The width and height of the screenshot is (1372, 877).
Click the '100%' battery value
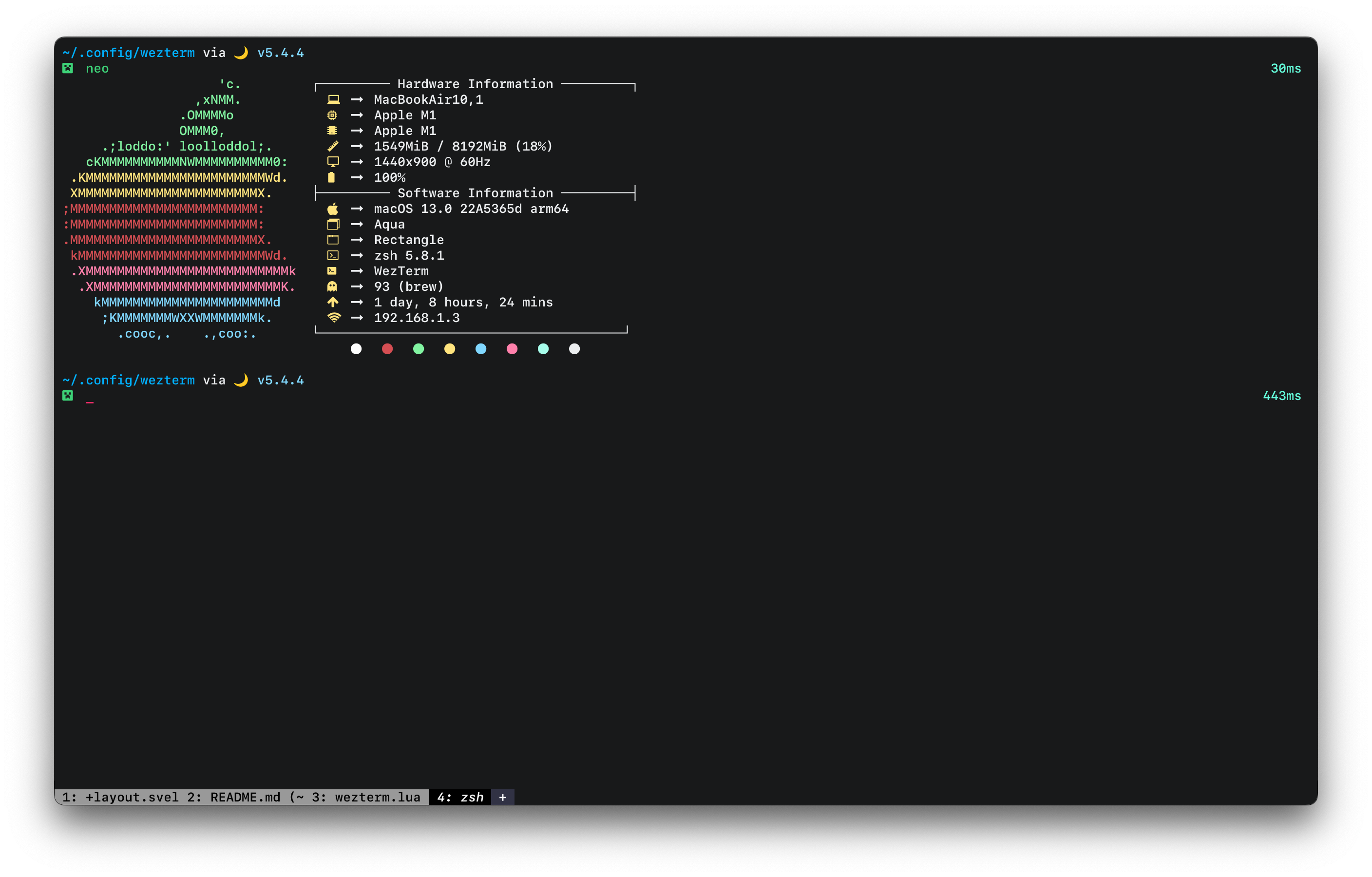tap(390, 178)
